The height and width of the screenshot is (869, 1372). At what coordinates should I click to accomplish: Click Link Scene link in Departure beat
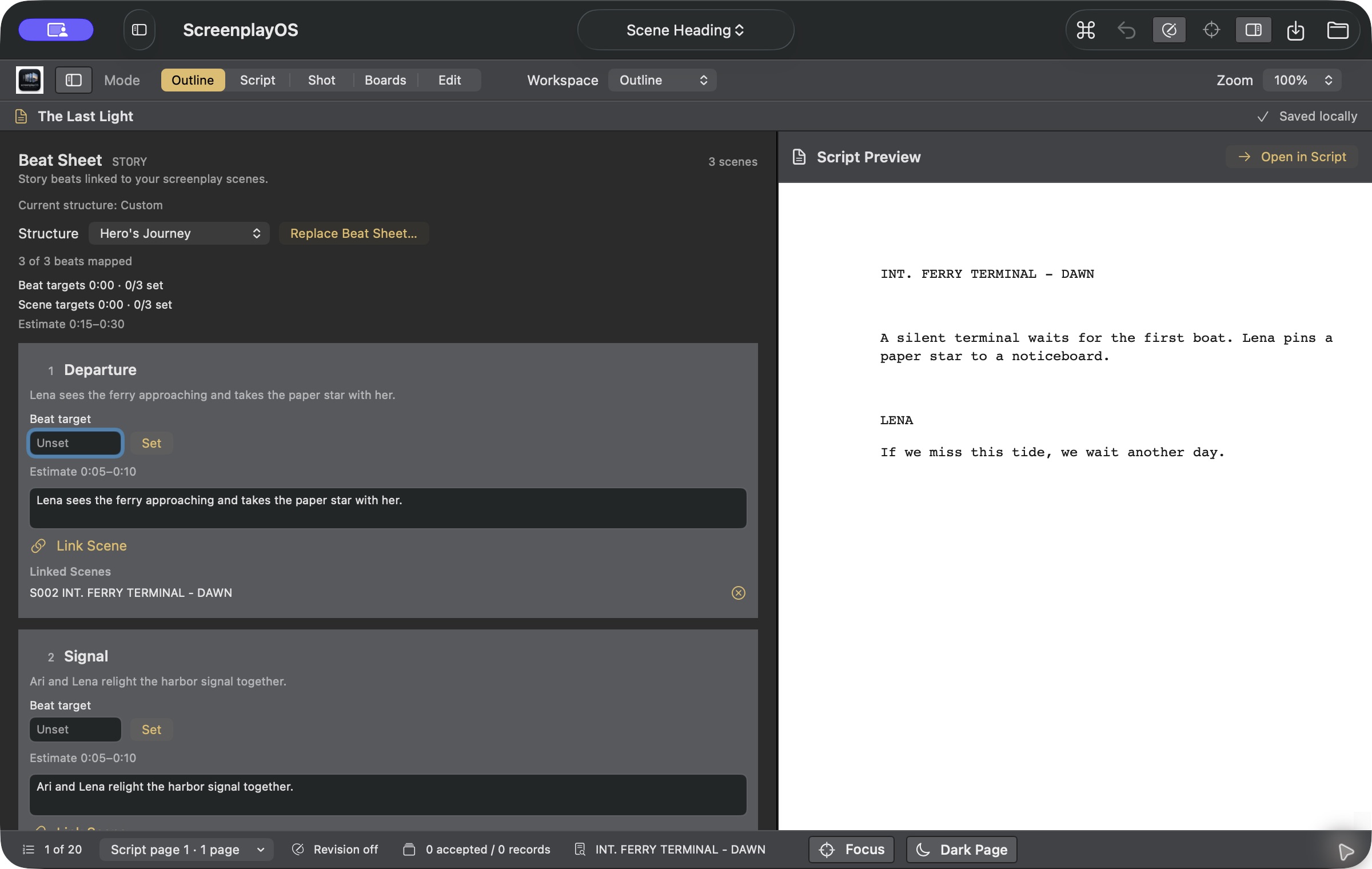click(x=91, y=546)
